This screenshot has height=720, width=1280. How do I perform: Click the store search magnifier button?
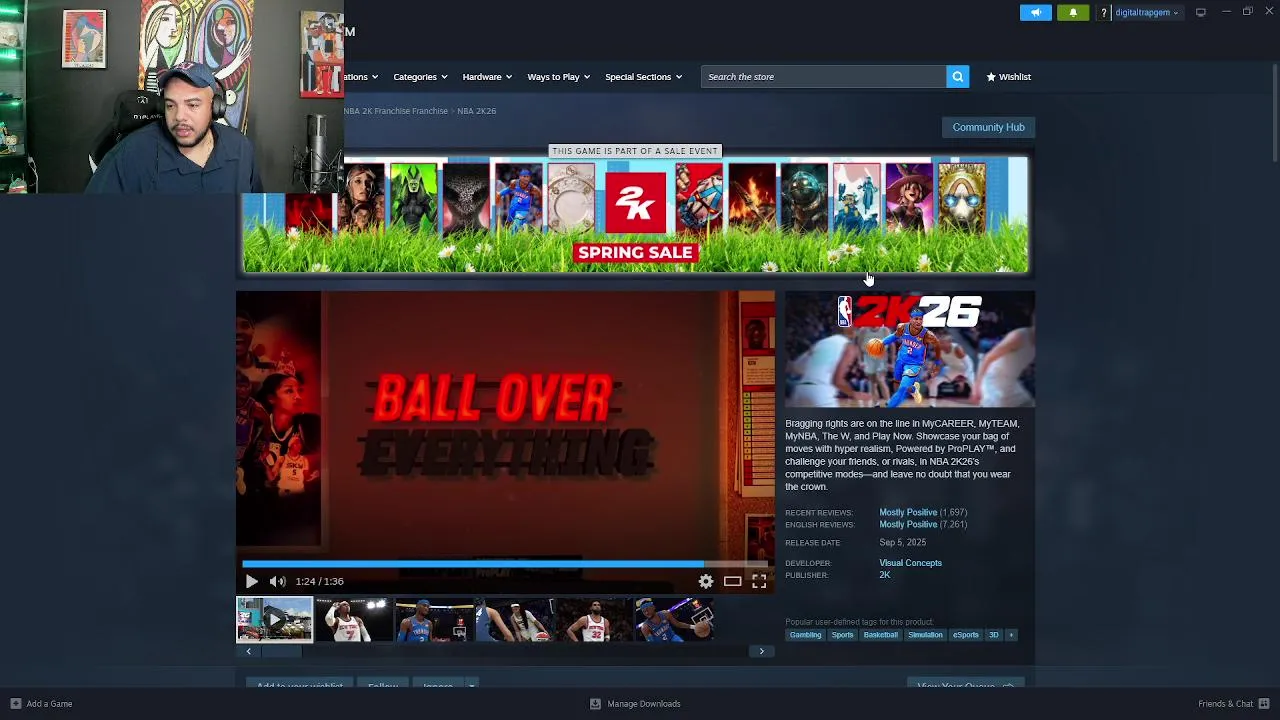pos(957,77)
